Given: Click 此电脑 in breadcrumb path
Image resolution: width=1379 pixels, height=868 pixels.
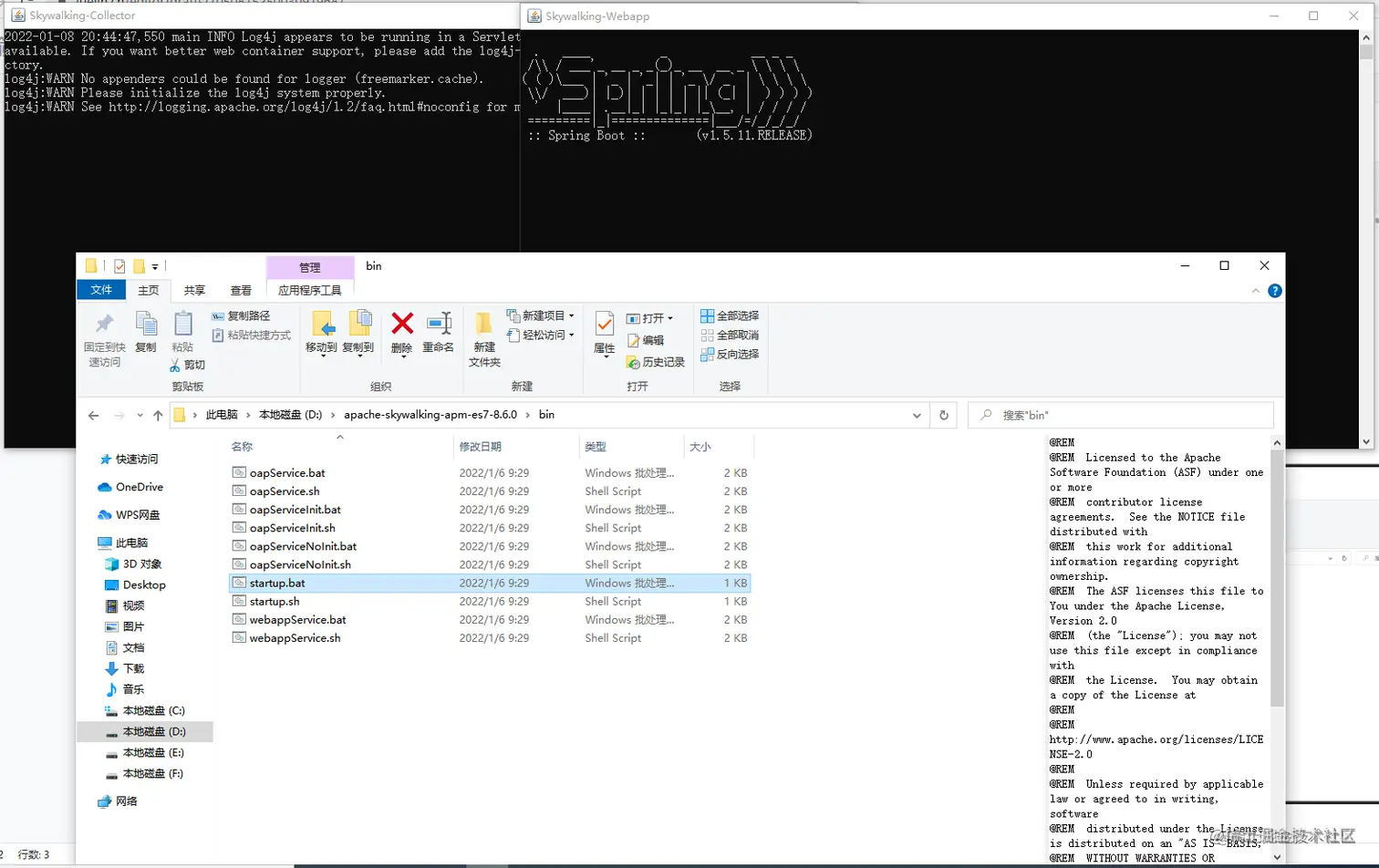Looking at the screenshot, I should pyautogui.click(x=222, y=414).
